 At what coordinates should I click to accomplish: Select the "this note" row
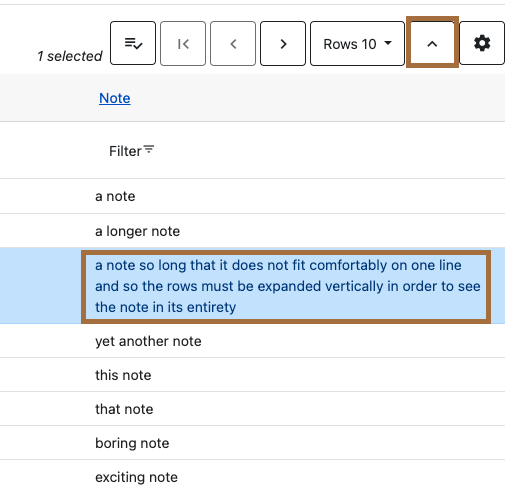coord(252,375)
